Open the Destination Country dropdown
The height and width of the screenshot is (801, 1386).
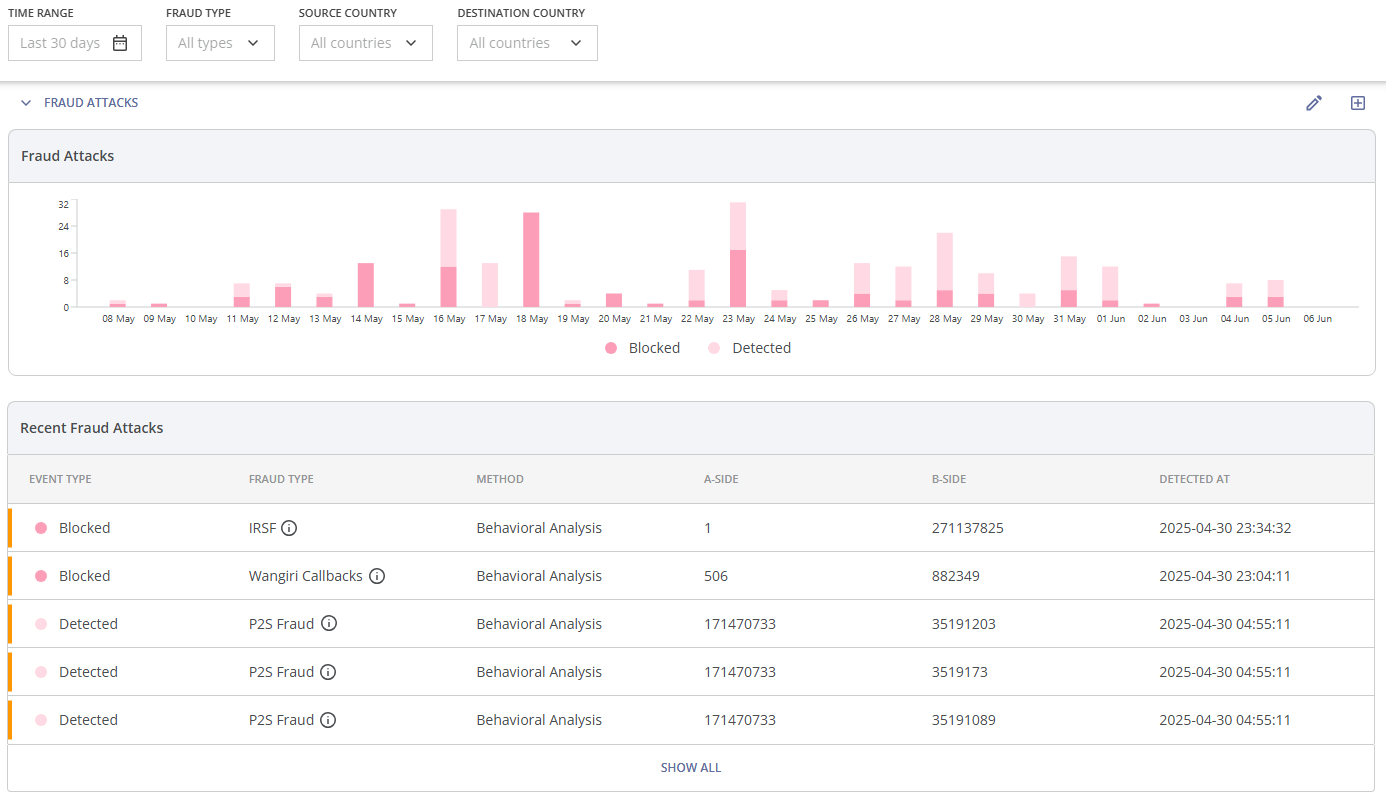tap(527, 43)
